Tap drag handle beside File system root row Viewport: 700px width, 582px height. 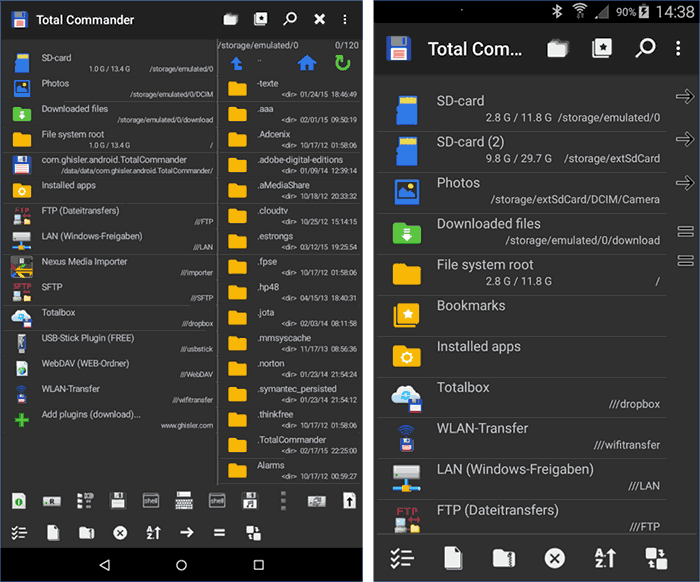tap(685, 261)
